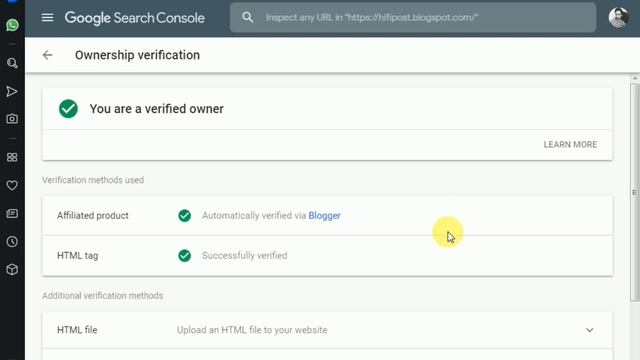Open the news feed sidebar icon
The height and width of the screenshot is (360, 640).
[x=12, y=213]
